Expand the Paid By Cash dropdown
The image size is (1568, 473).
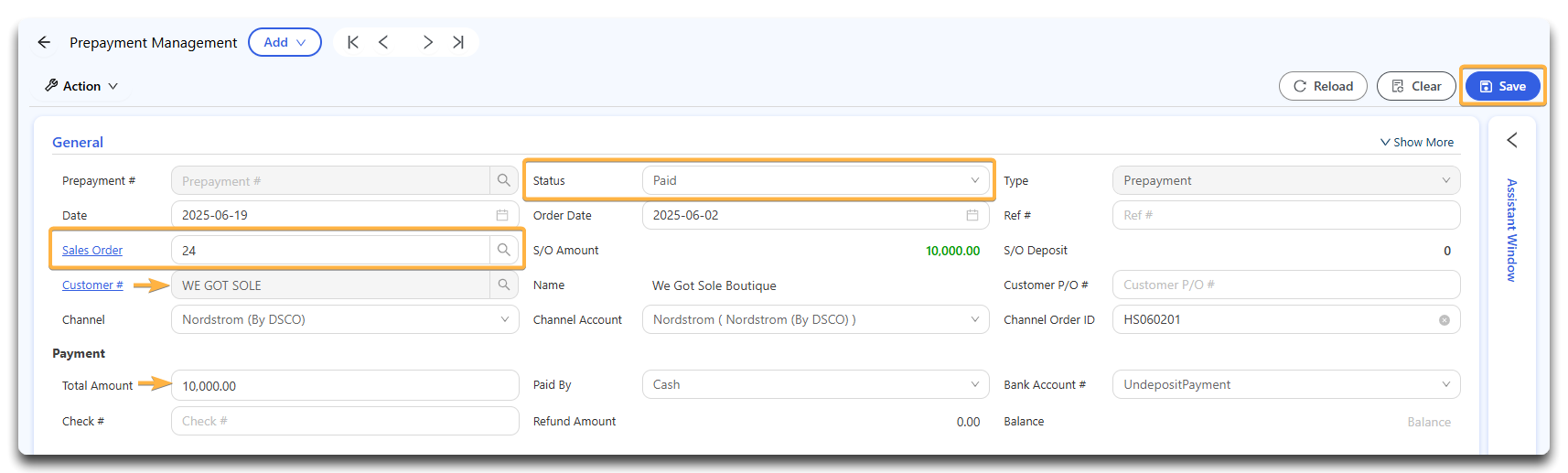pos(816,384)
